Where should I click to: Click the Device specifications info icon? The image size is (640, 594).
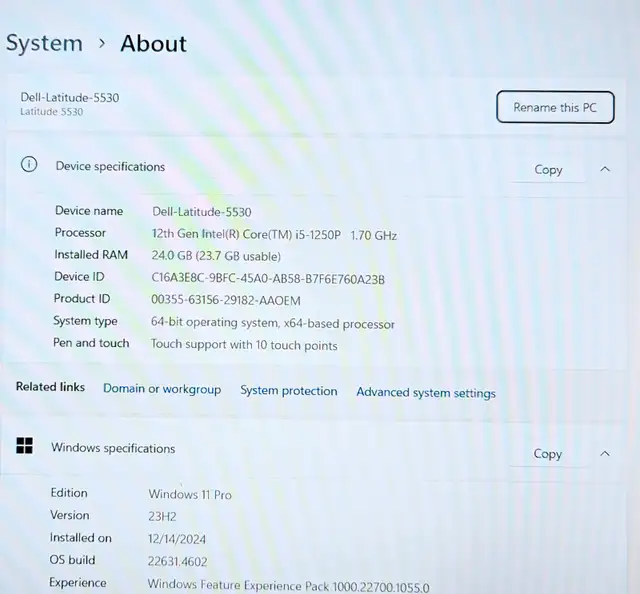(29, 165)
